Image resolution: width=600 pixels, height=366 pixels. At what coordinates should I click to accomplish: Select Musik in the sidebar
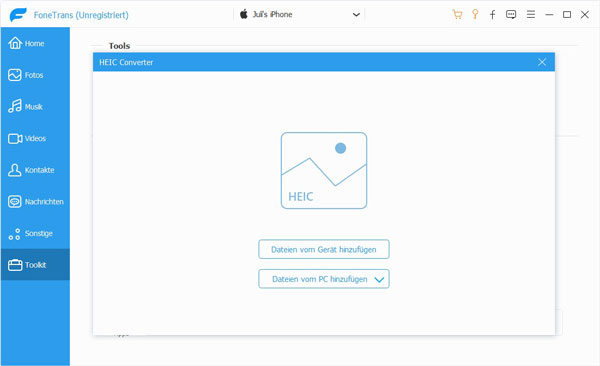35,106
